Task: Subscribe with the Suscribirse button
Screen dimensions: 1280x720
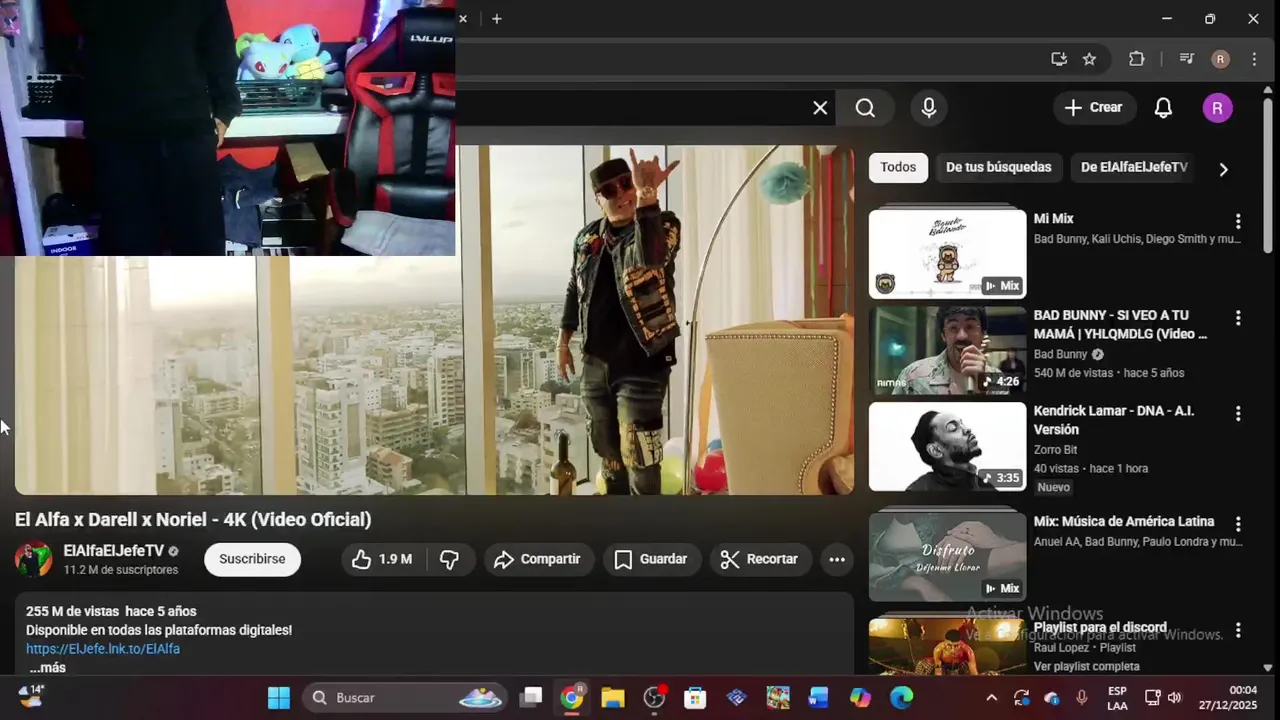Action: [252, 559]
